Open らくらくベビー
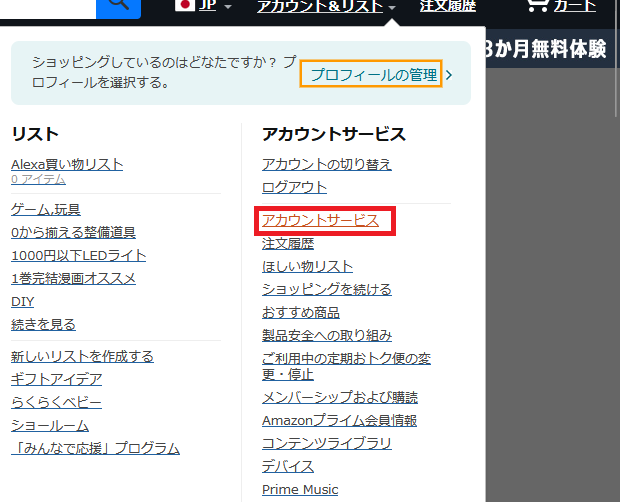620x502 pixels. tap(56, 402)
